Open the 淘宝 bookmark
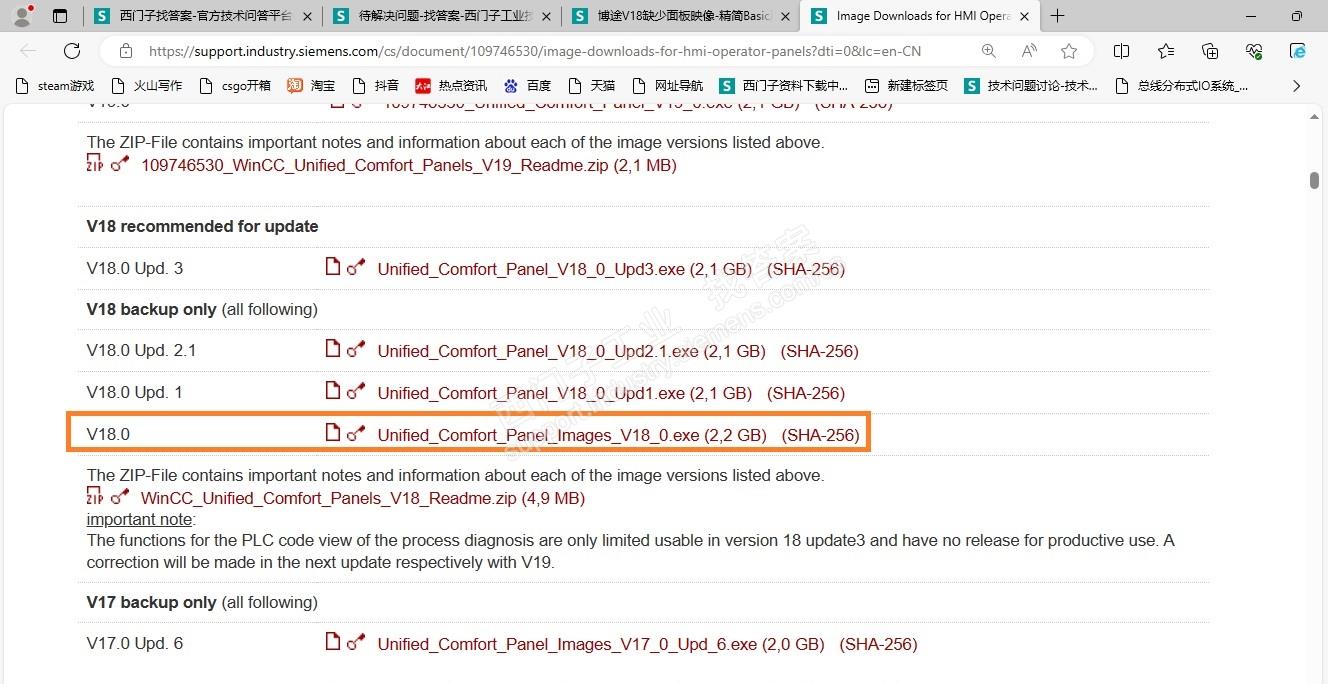 point(311,86)
